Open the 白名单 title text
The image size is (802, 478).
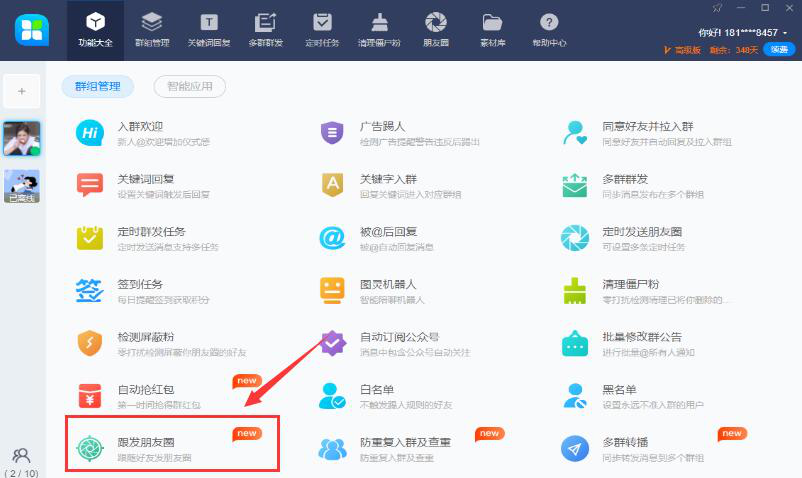pyautogui.click(x=377, y=390)
